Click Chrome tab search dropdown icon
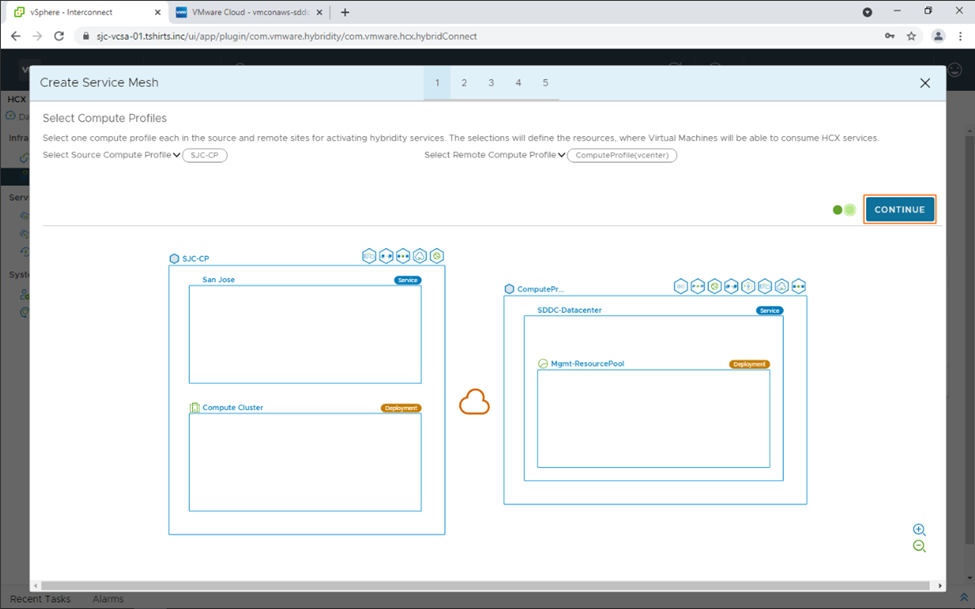The image size is (975, 609). coord(867,12)
